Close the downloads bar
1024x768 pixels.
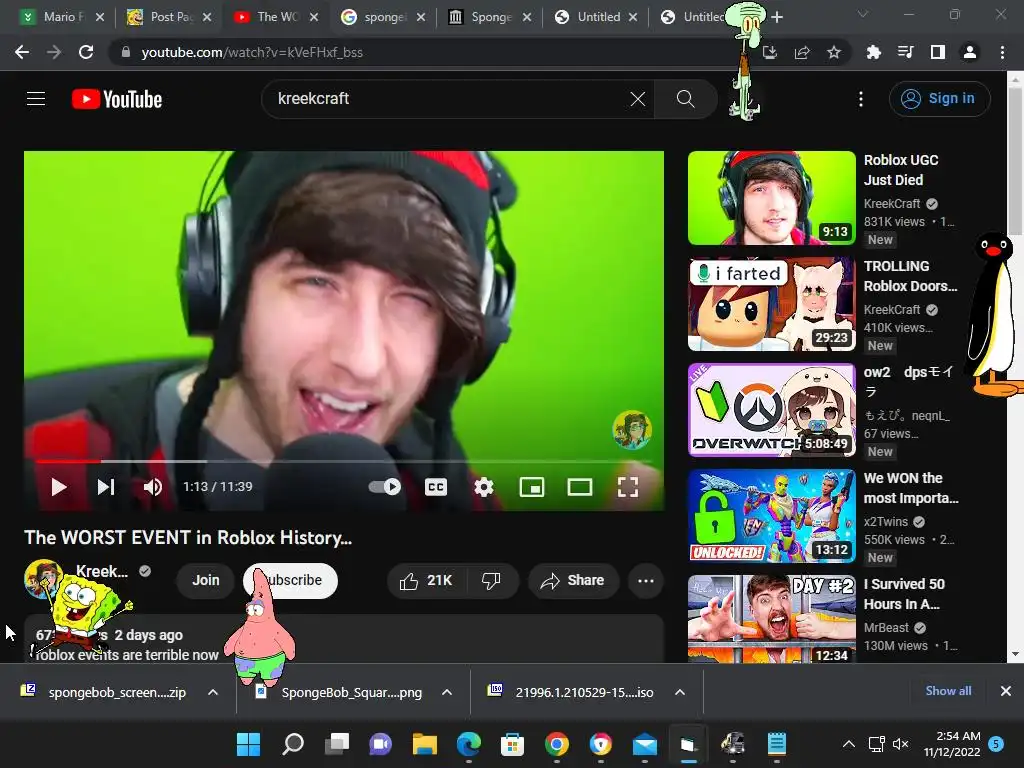pos(1006,691)
